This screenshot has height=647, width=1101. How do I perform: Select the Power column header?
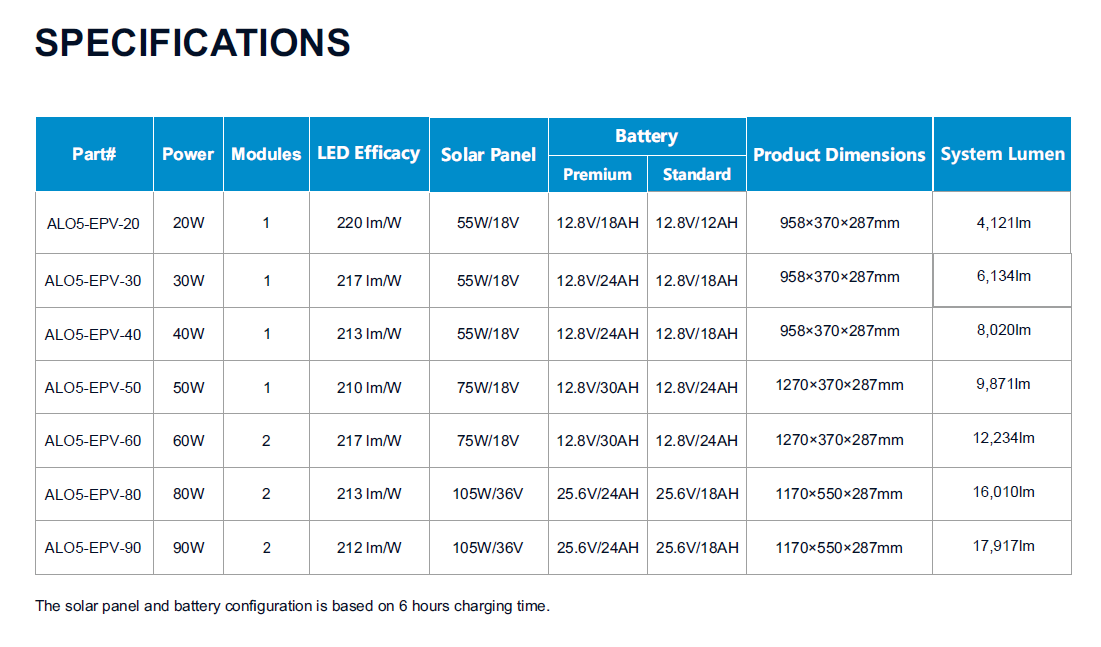tap(188, 154)
